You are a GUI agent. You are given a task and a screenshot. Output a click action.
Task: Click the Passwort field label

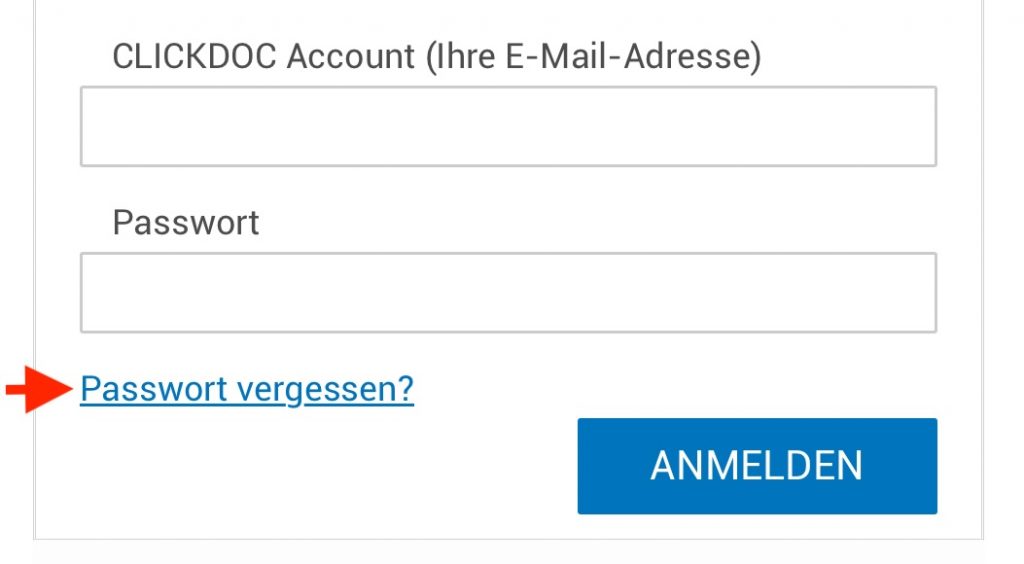click(185, 222)
